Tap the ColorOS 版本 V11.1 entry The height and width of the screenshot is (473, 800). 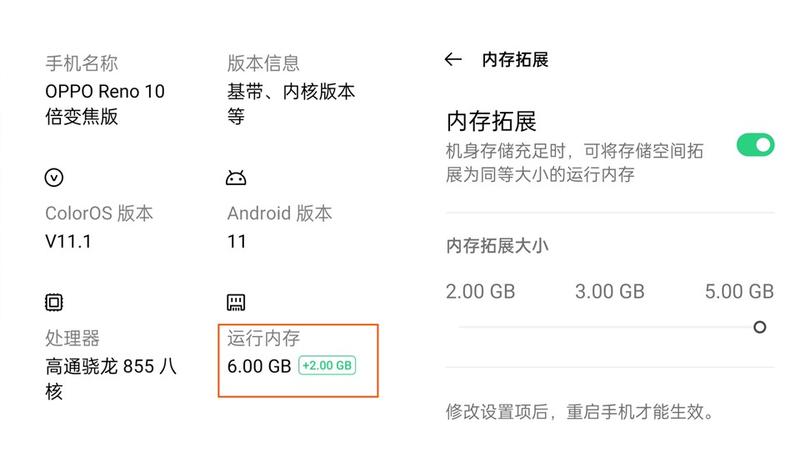point(99,227)
